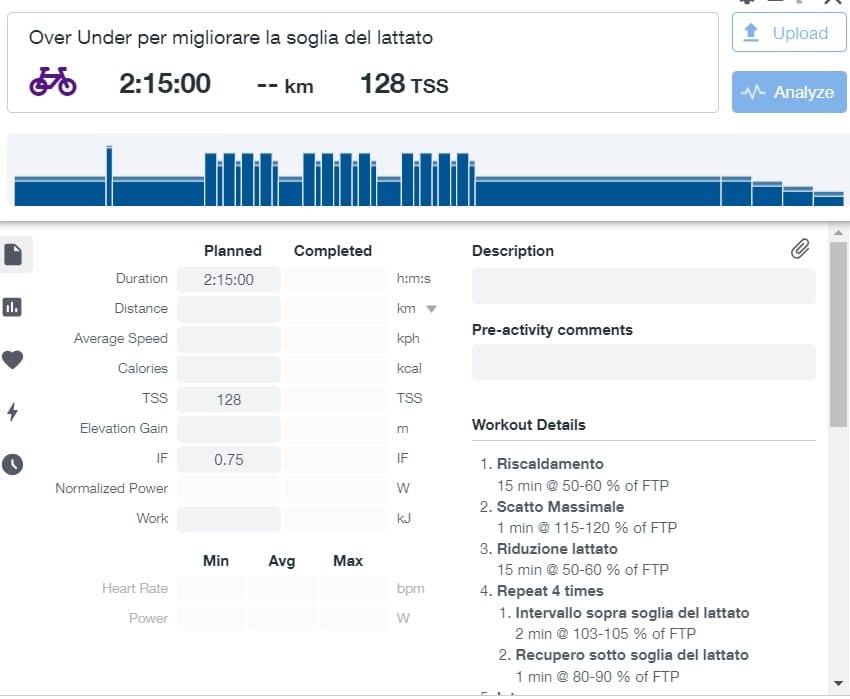Click the purple bike sport icon
The height and width of the screenshot is (699, 850).
point(53,82)
